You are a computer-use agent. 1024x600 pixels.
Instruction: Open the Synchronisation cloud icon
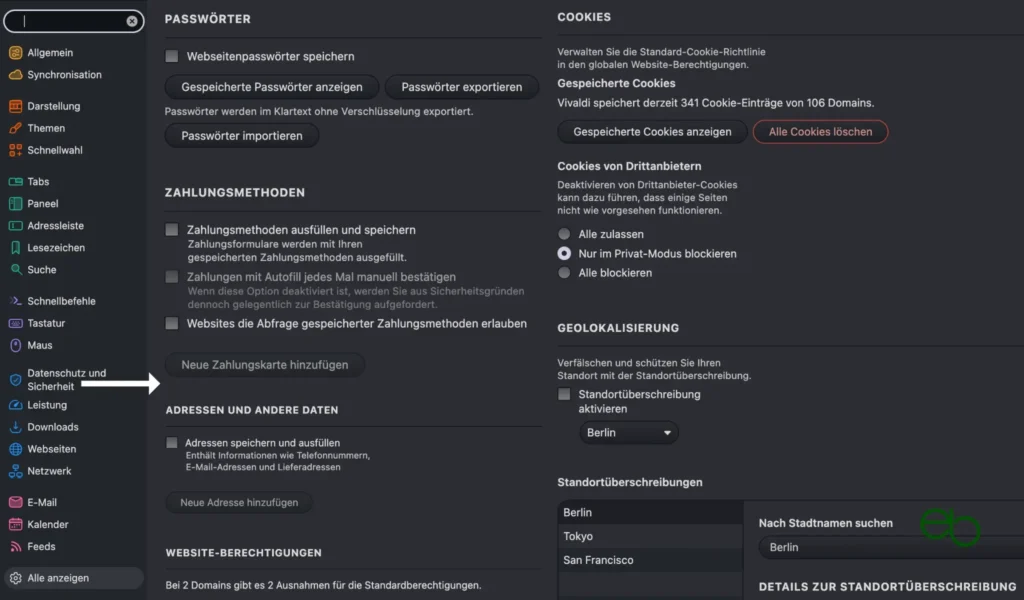click(x=15, y=74)
